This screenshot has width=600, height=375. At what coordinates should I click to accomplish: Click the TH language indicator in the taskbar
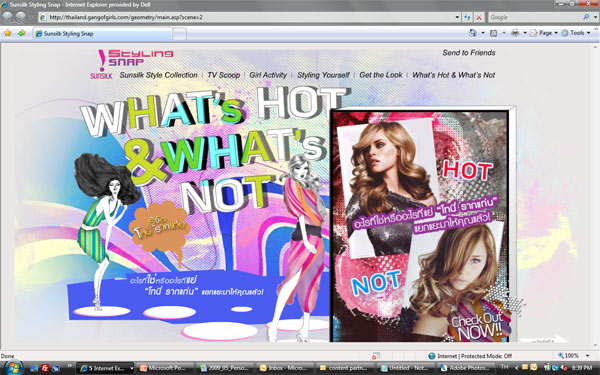505,367
